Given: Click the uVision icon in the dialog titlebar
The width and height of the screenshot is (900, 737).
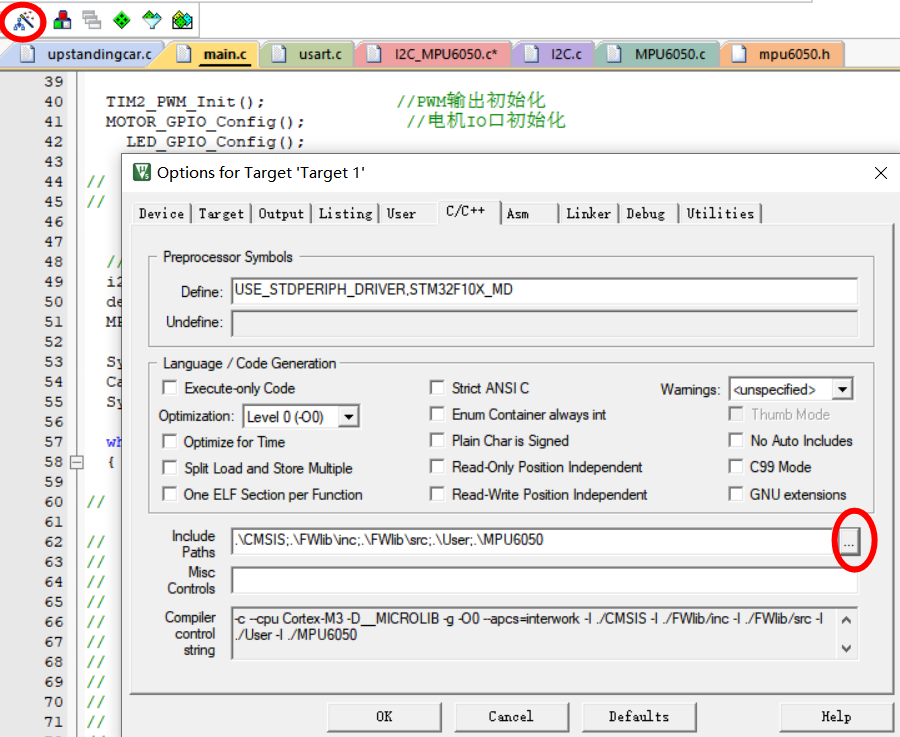Looking at the screenshot, I should (141, 172).
